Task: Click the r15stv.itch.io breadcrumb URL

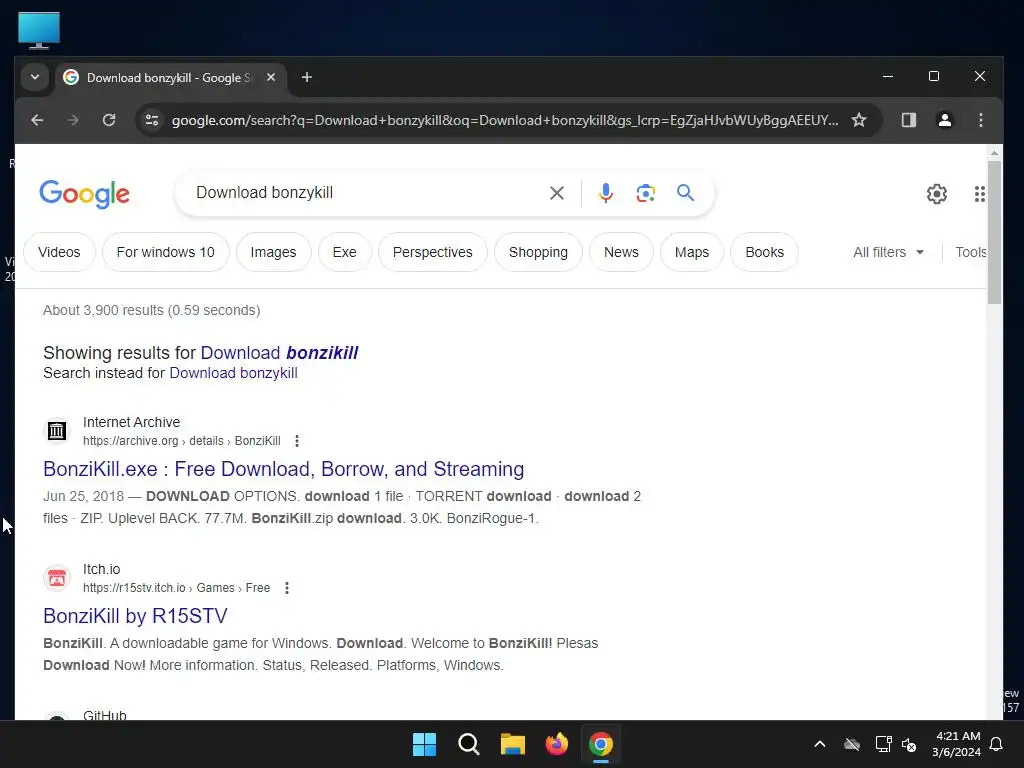Action: tap(176, 588)
